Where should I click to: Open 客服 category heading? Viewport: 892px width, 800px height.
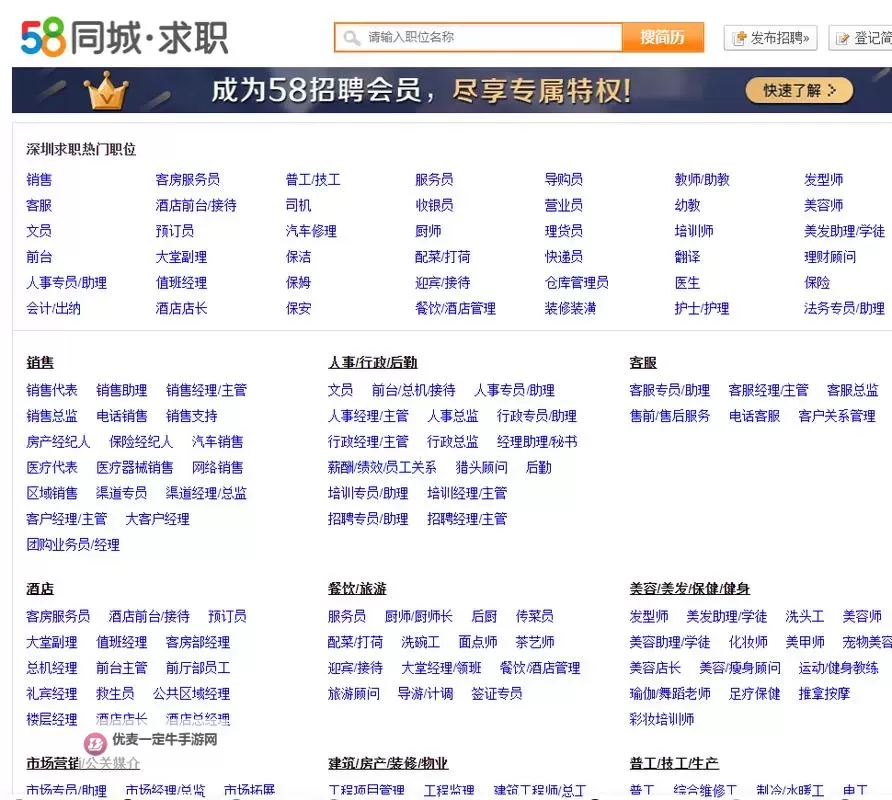tap(643, 363)
